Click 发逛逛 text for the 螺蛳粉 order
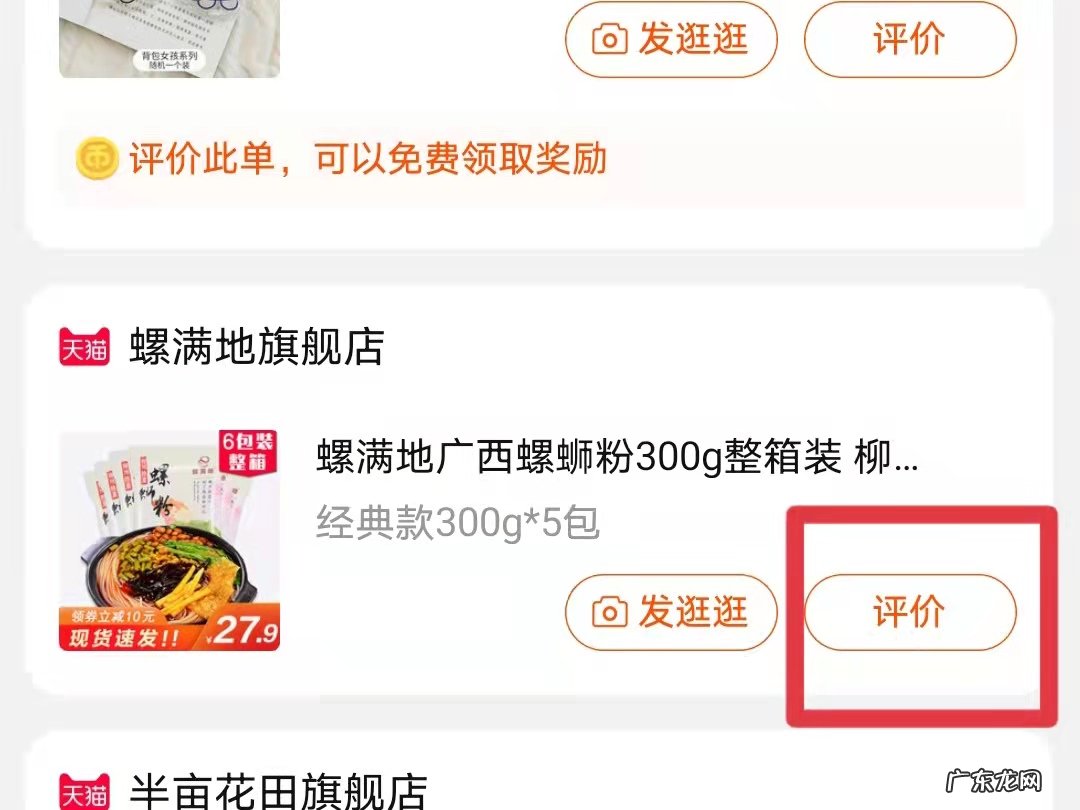 coord(692,612)
